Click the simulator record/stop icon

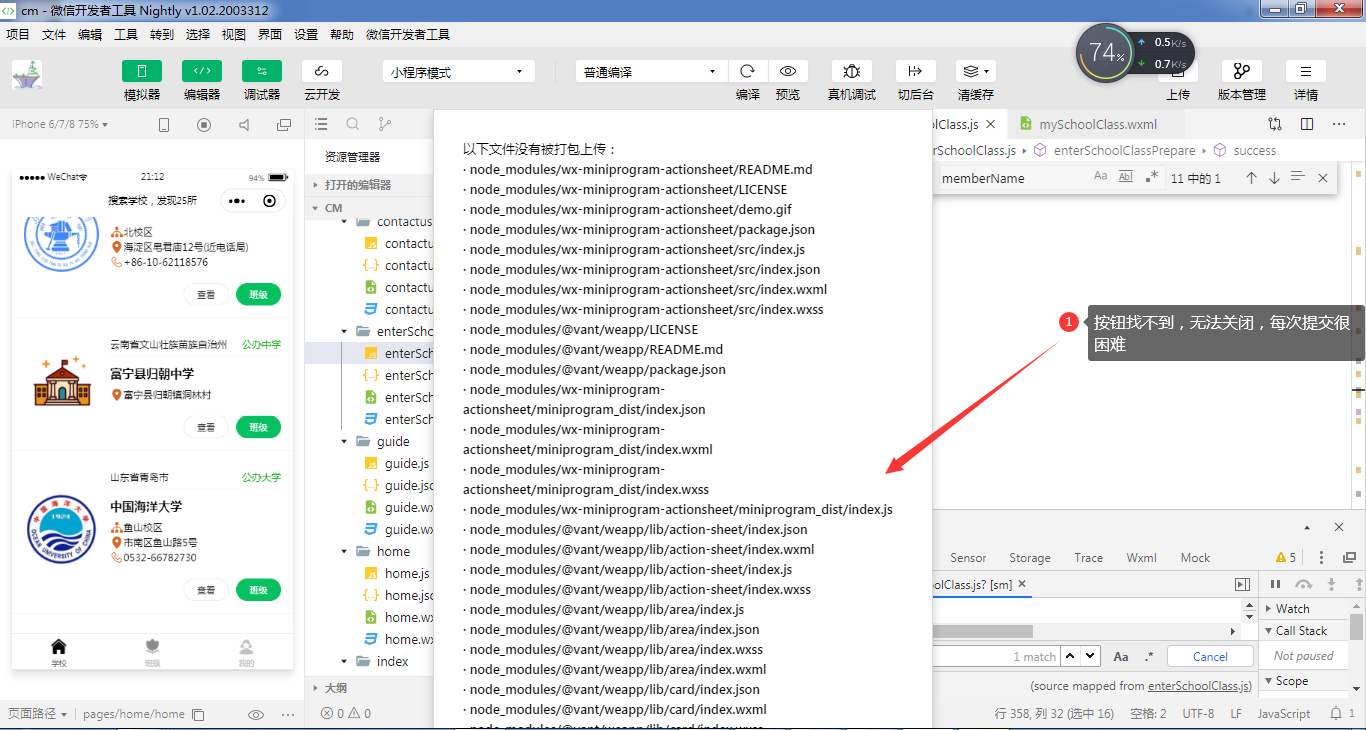click(x=204, y=125)
